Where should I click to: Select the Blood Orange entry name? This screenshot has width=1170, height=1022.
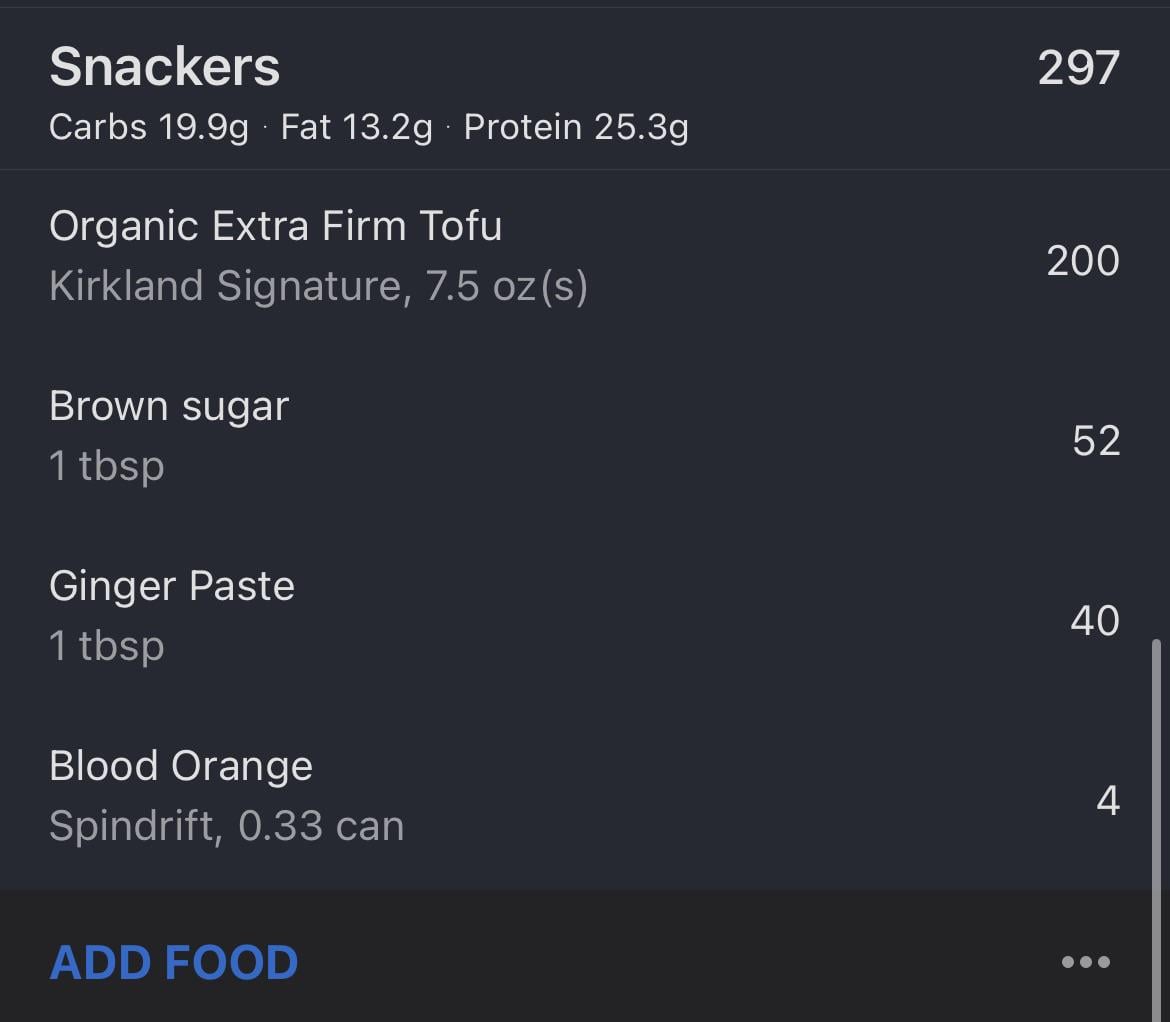click(181, 767)
